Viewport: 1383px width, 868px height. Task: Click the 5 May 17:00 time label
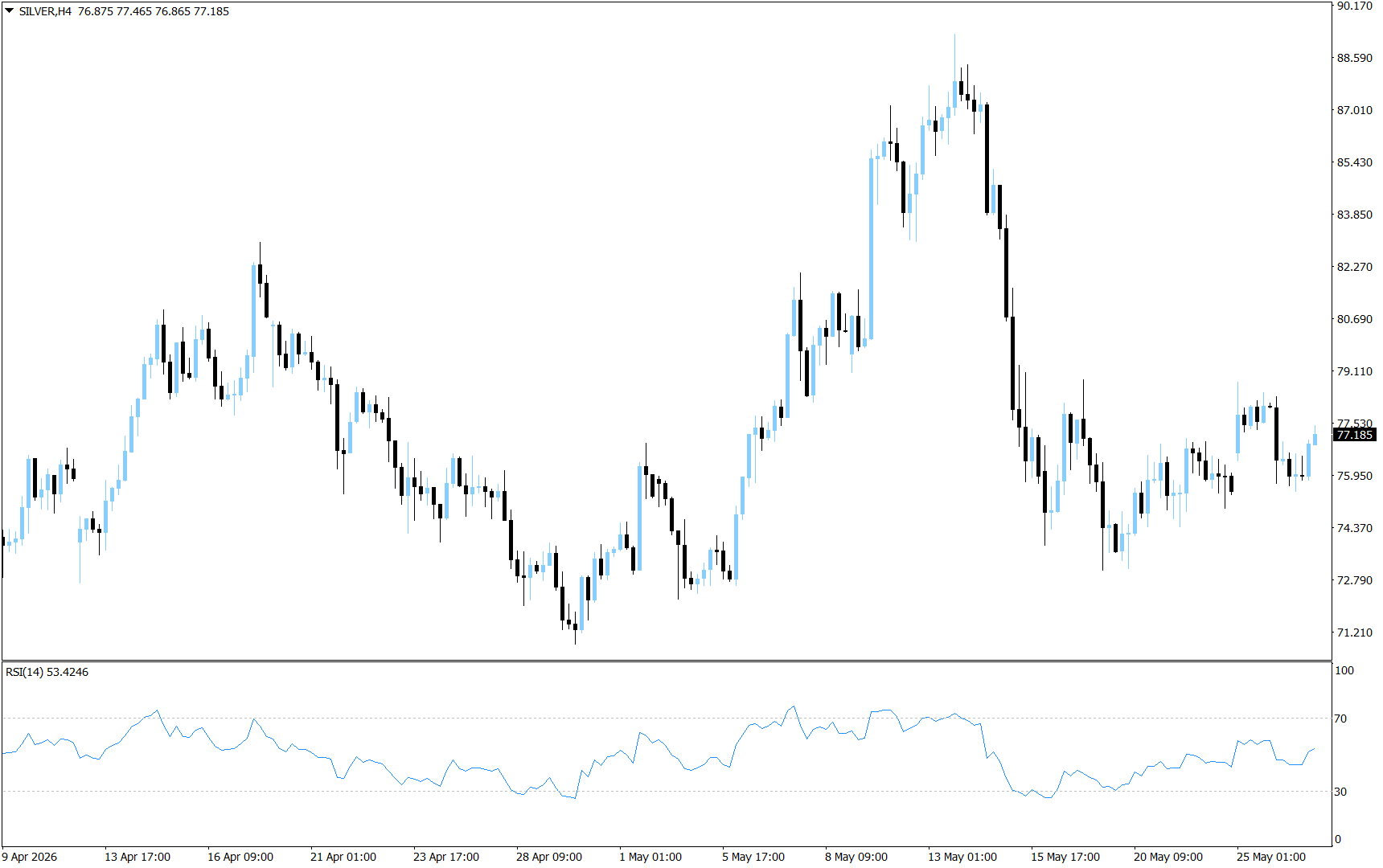point(753,857)
